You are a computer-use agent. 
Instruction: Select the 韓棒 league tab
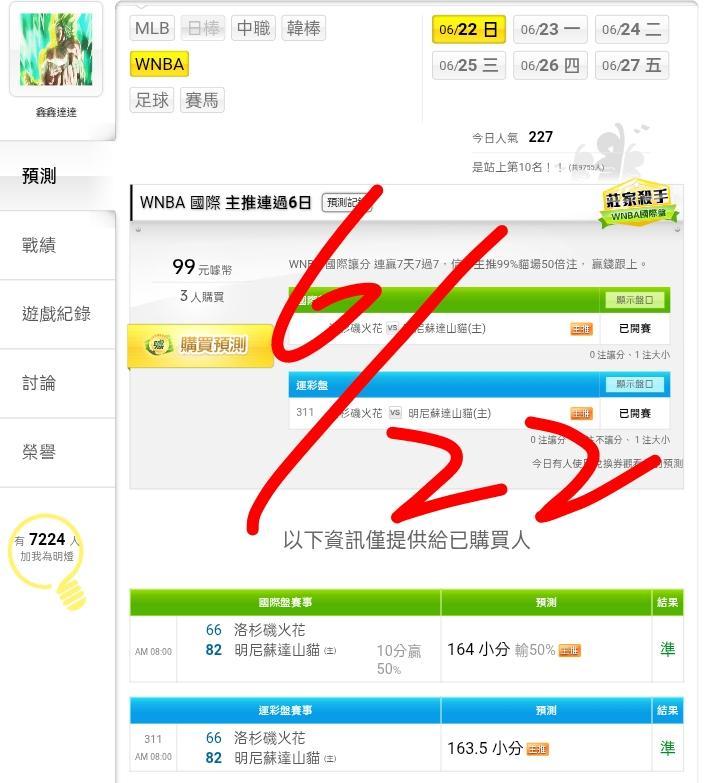[x=304, y=28]
